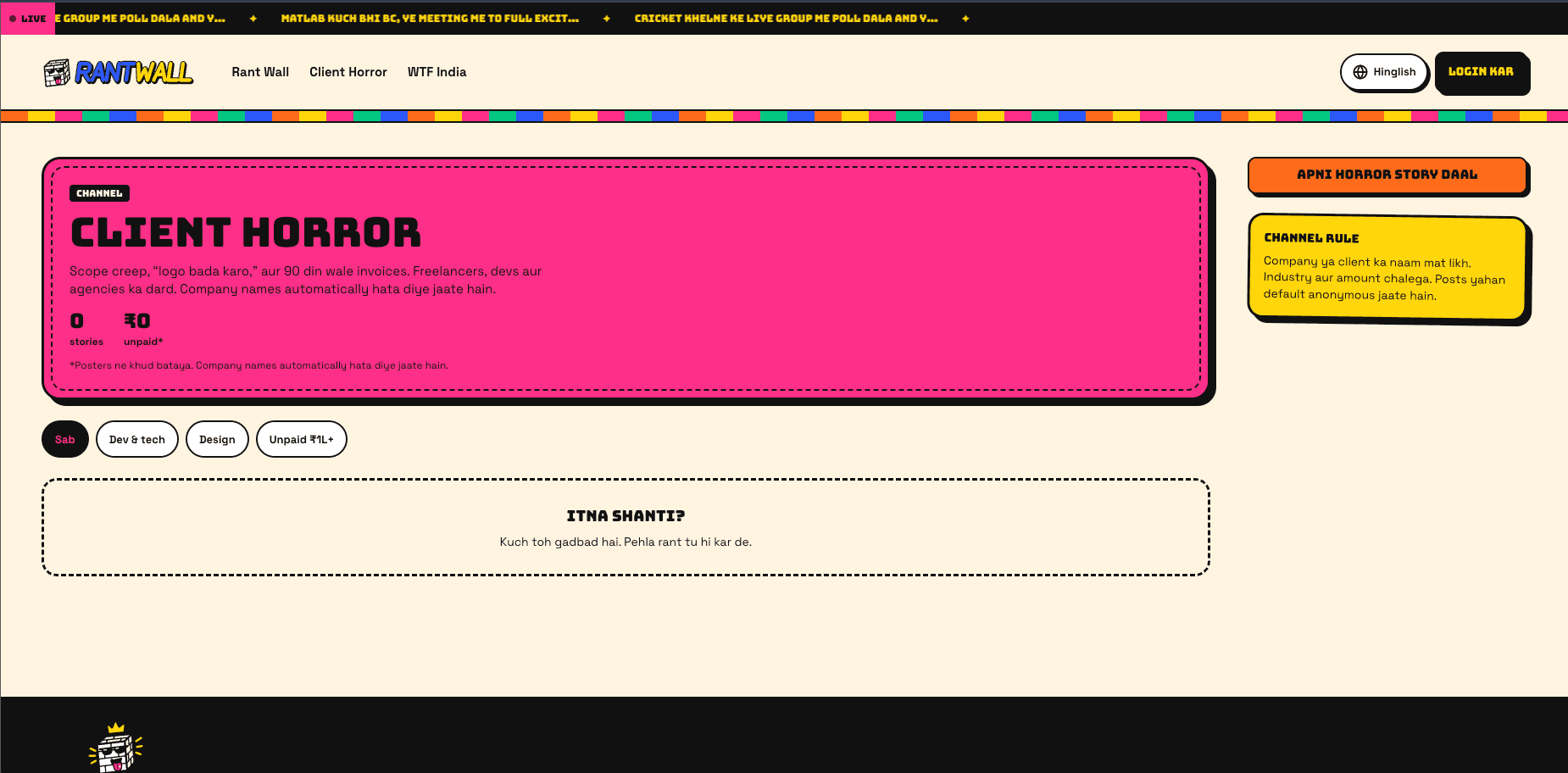Go to Client Horror nav item
This screenshot has height=773, width=1568.
348,72
